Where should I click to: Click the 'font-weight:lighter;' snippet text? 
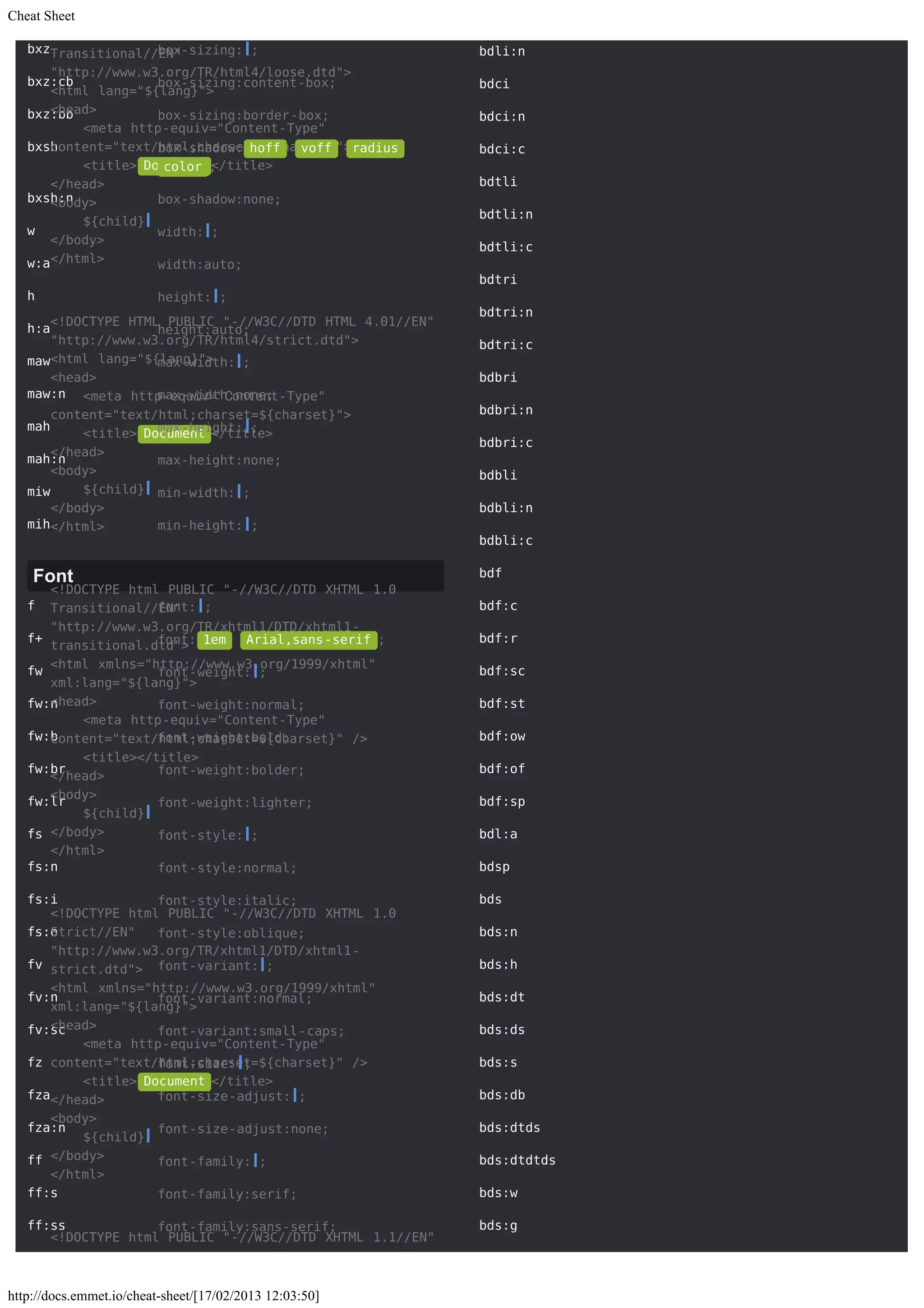pos(235,802)
